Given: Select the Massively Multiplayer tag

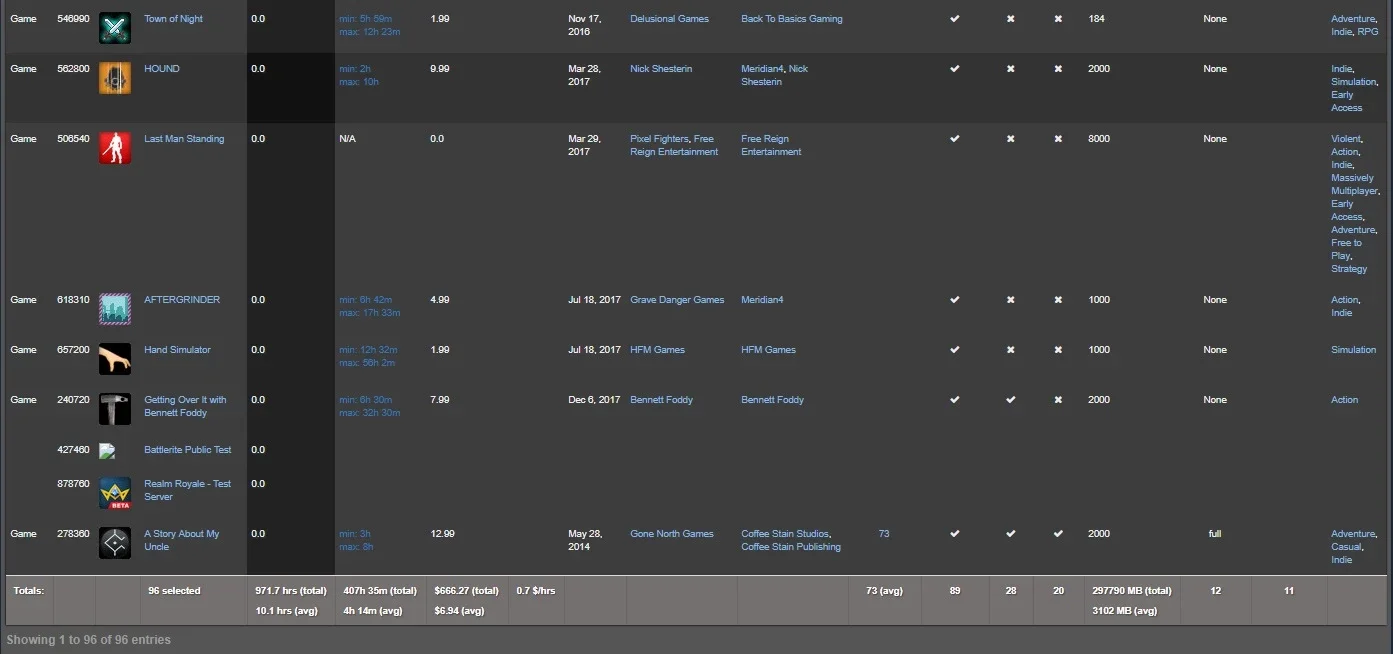Looking at the screenshot, I should (1354, 184).
